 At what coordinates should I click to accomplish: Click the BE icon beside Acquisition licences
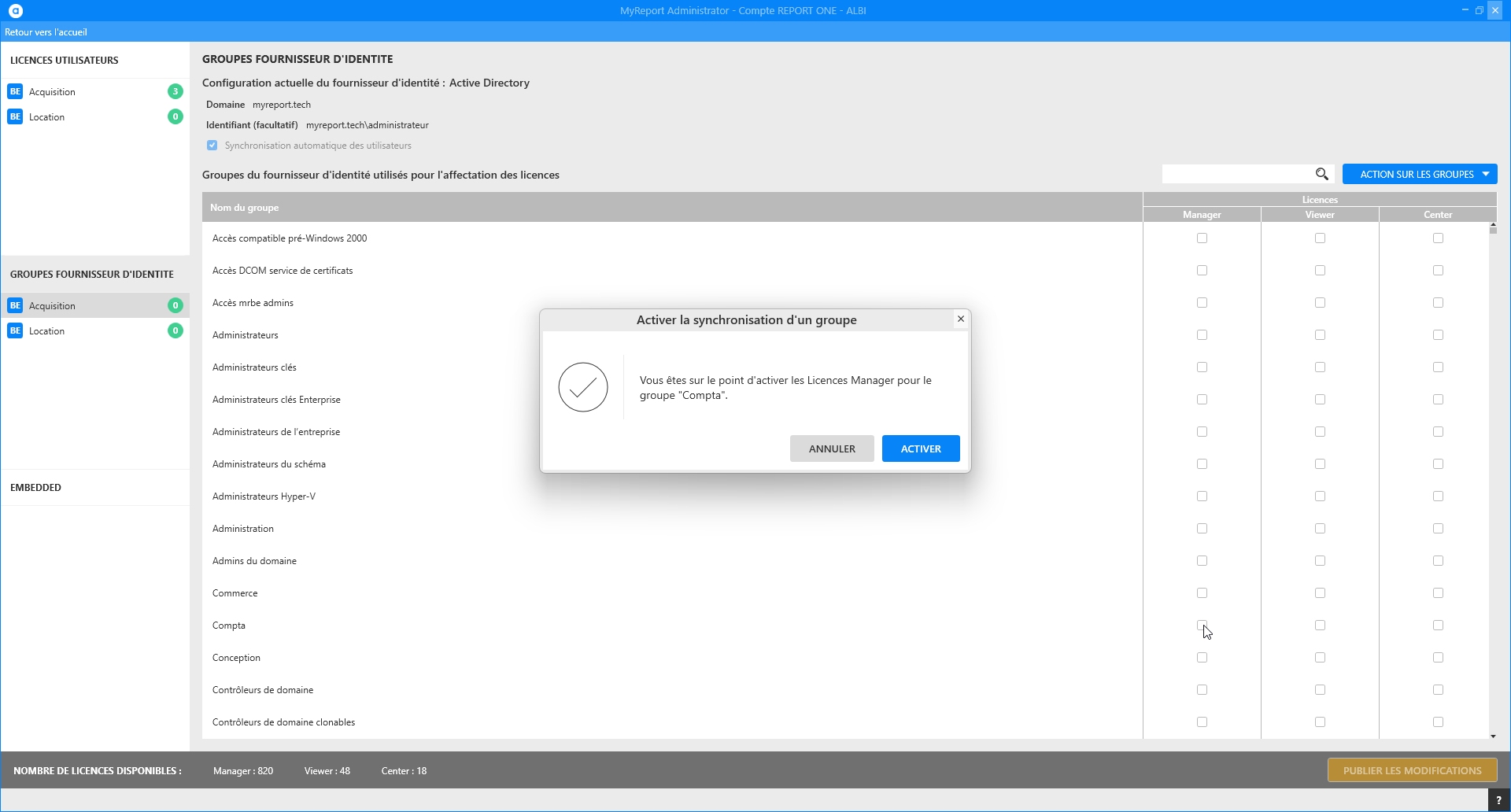15,91
